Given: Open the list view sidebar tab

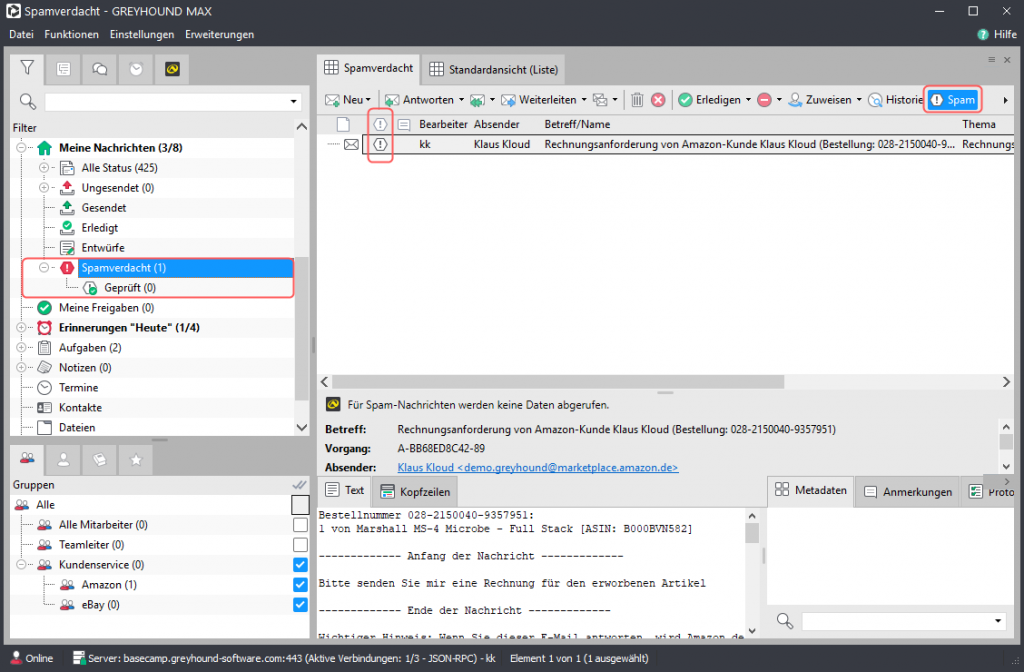Looking at the screenshot, I should (63, 69).
